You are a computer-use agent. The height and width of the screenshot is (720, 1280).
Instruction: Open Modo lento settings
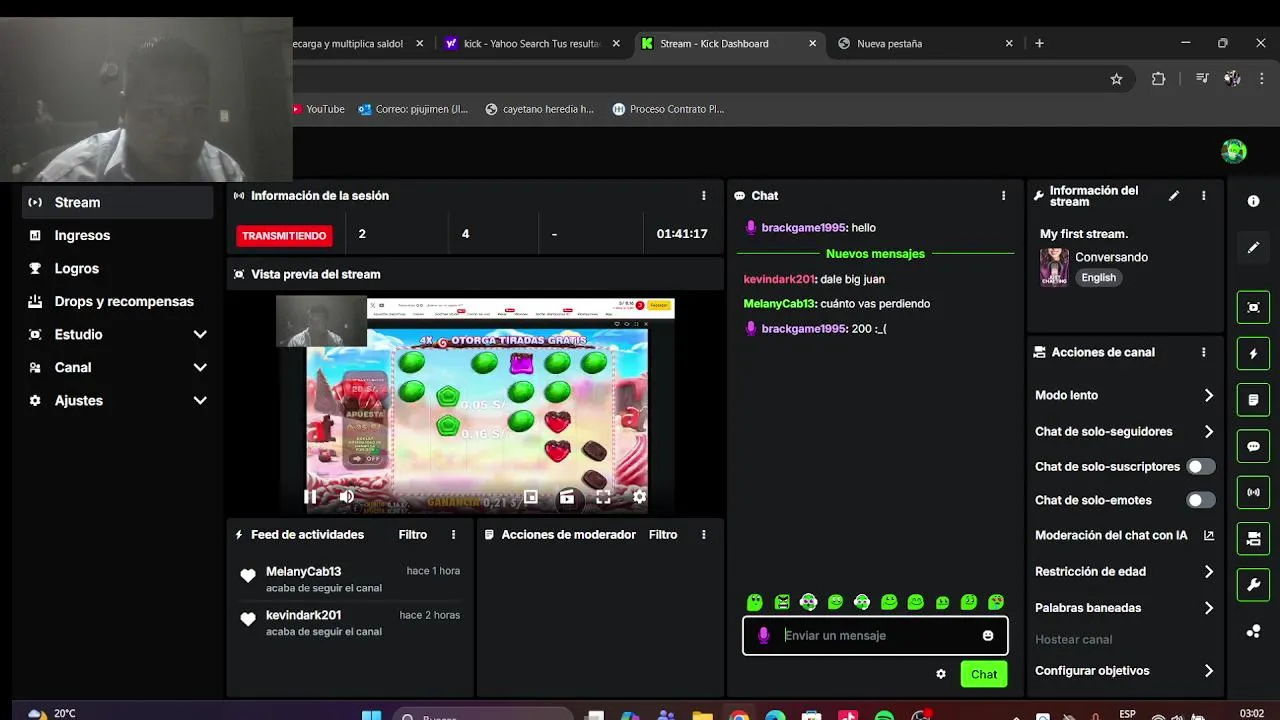pos(1124,395)
